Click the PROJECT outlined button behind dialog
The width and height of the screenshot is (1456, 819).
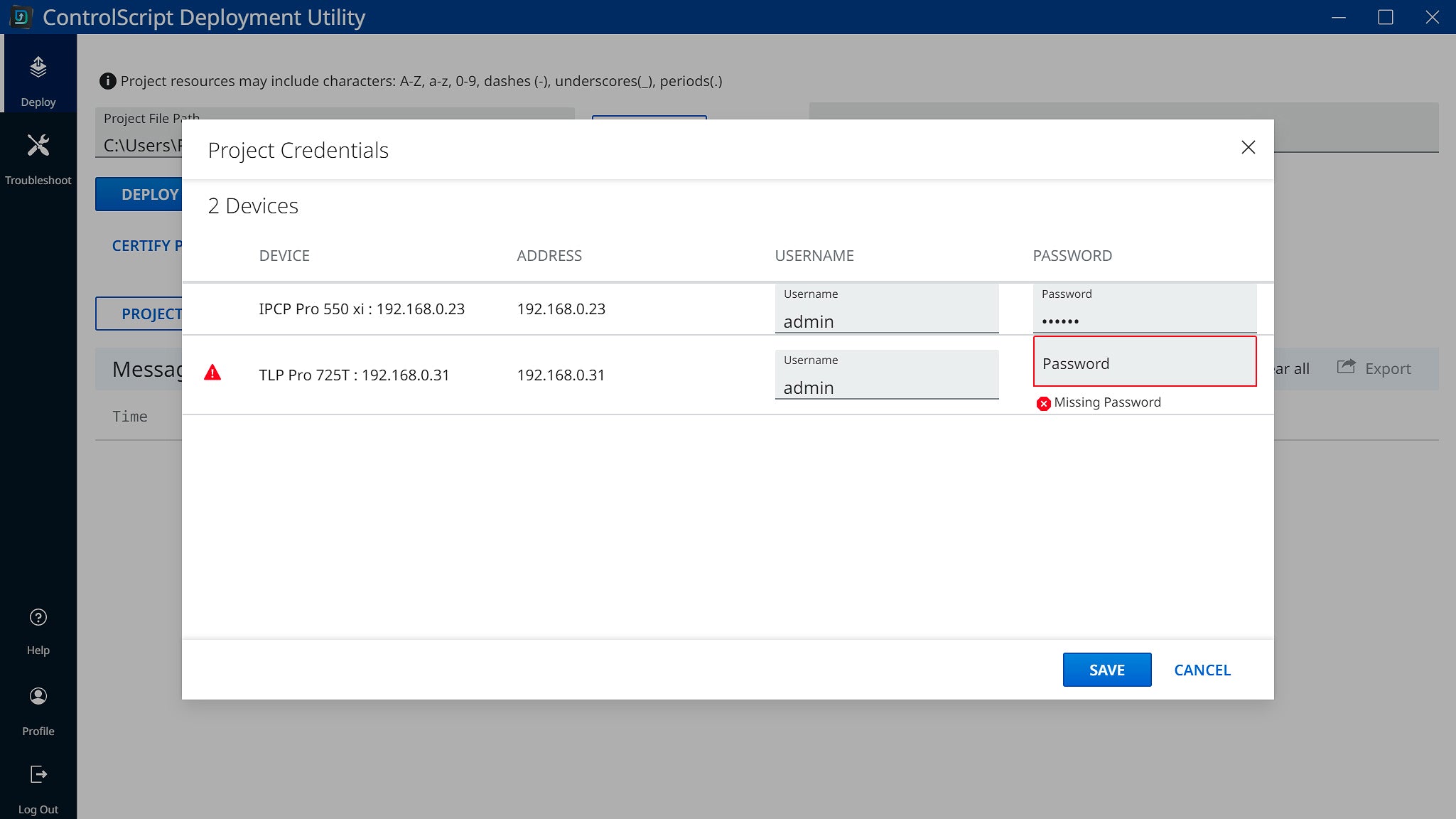coord(139,314)
